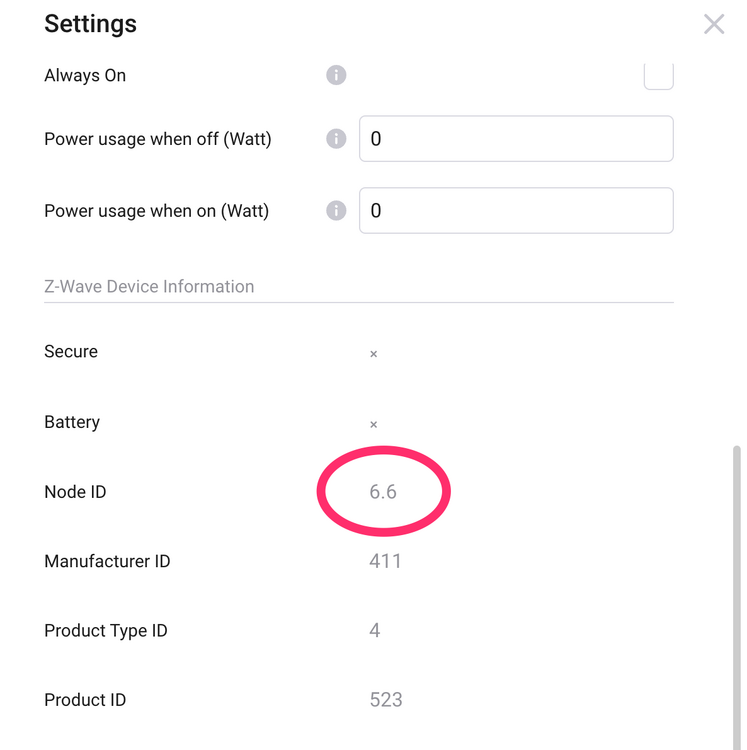Click info icon for power usage when on

point(336,211)
